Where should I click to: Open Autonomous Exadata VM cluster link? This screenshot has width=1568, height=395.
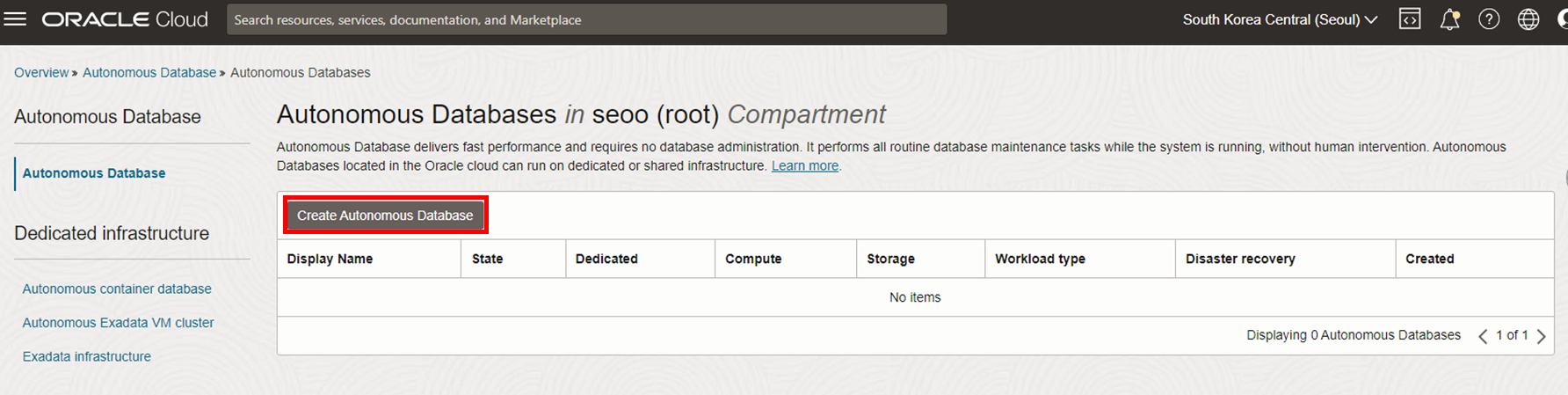tap(118, 323)
